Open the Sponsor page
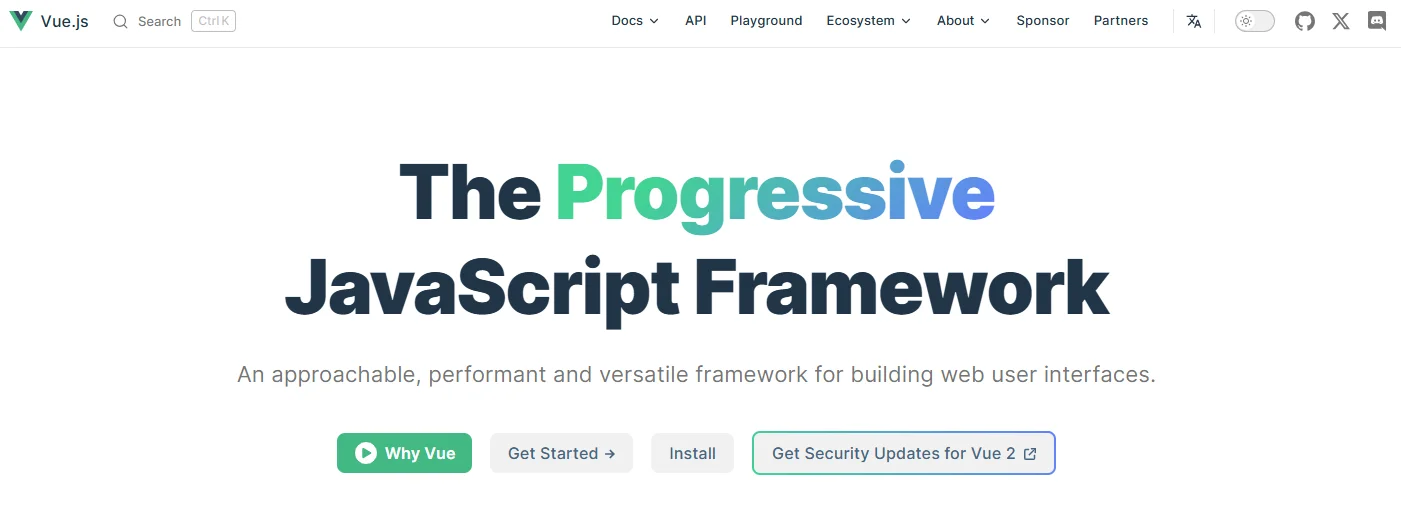 coord(1043,21)
